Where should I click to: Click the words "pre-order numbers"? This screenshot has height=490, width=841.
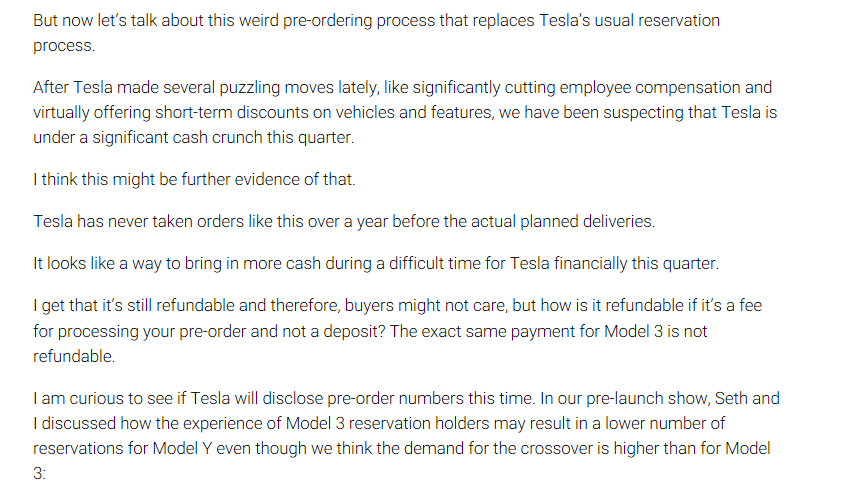point(395,398)
